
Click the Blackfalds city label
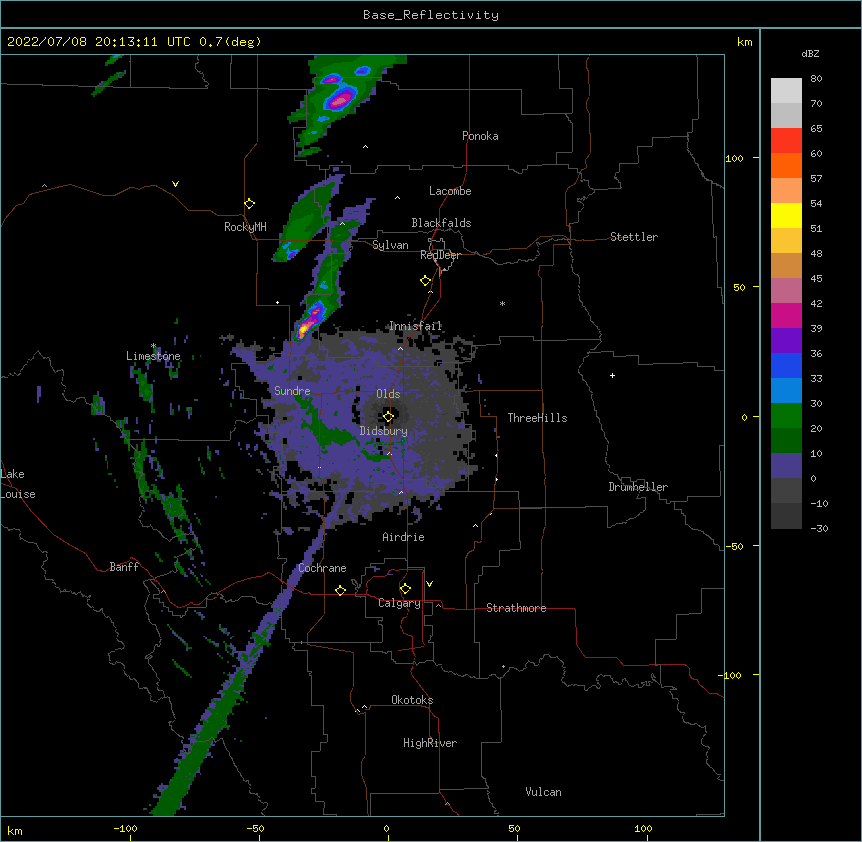click(441, 223)
